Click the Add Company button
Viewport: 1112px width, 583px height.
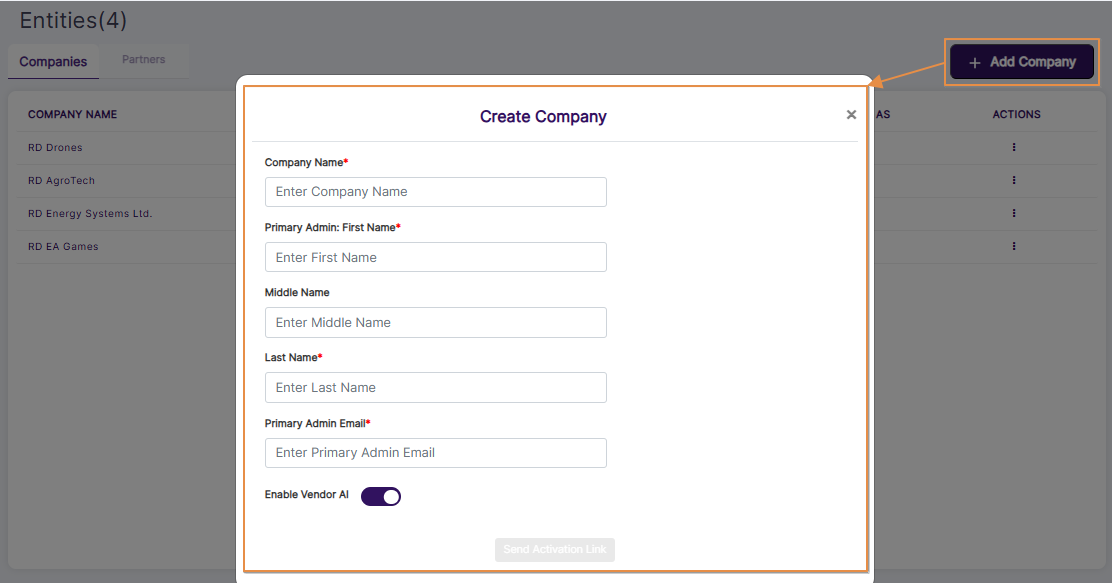[1021, 61]
